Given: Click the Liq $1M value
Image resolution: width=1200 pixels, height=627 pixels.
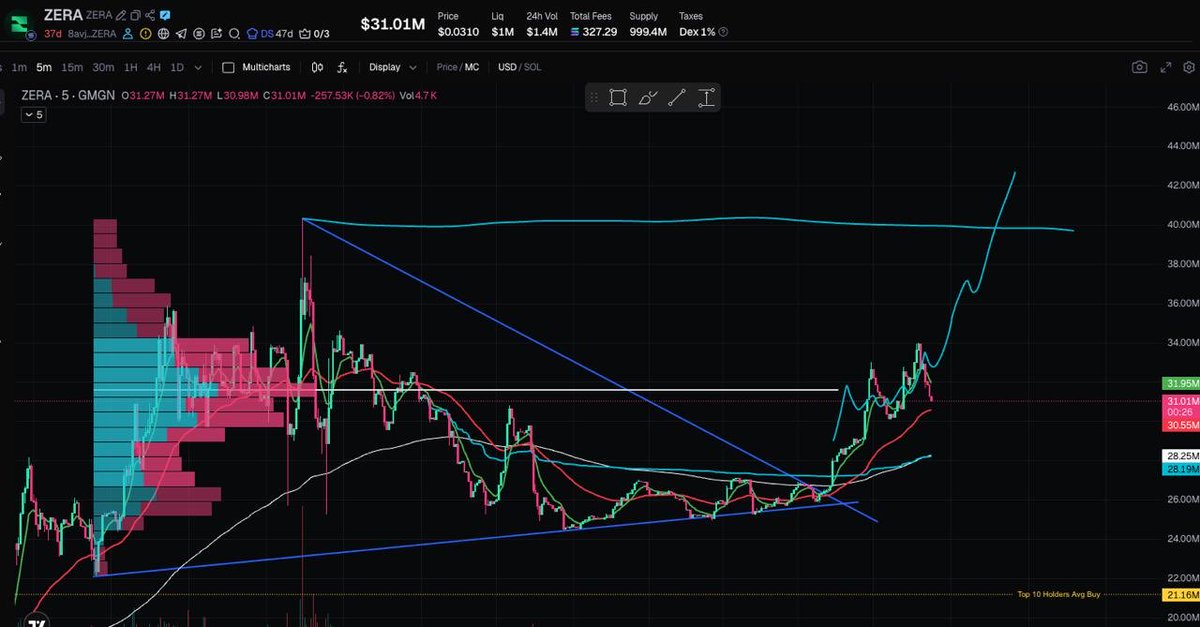Looking at the screenshot, I should click(x=502, y=32).
